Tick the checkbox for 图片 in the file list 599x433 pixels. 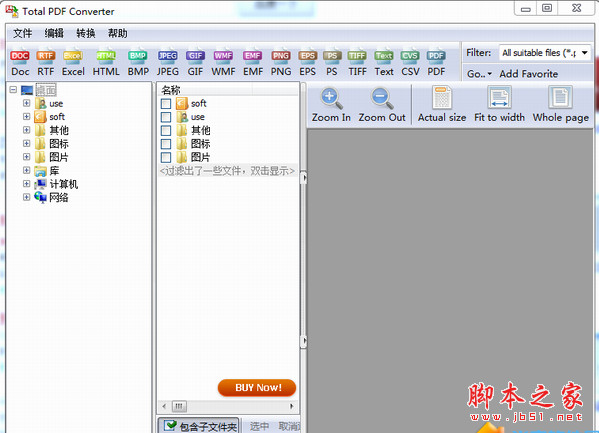click(x=166, y=157)
